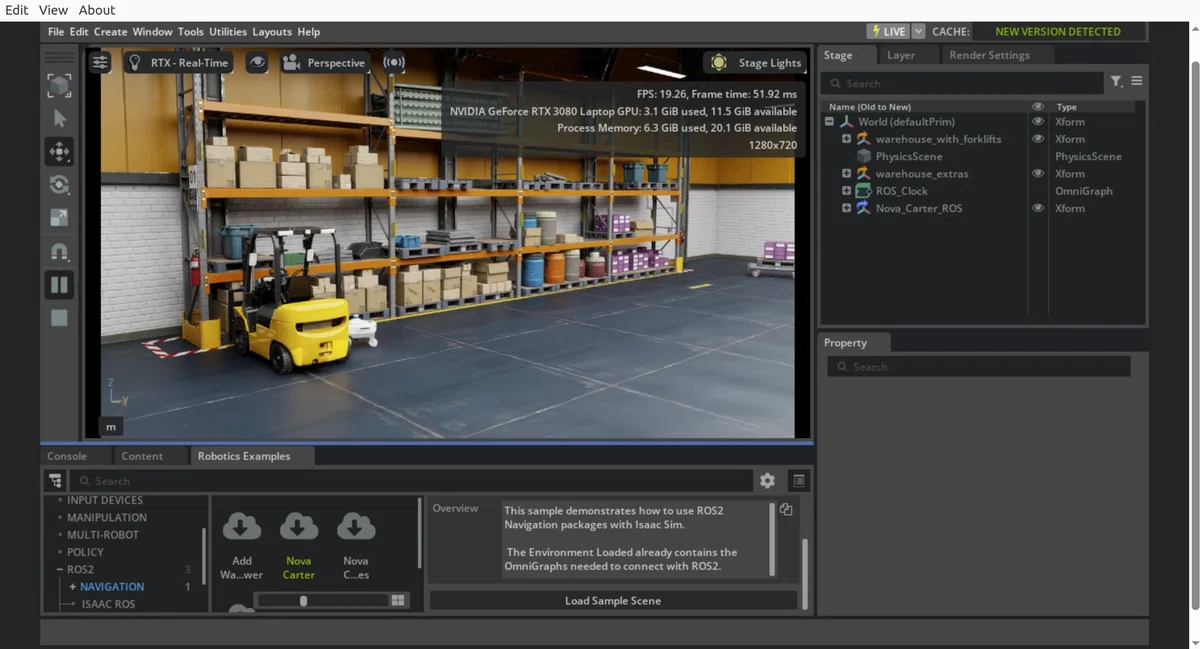Toggle the Robotics Examples tree view icon
The height and width of the screenshot is (649, 1200).
55,481
